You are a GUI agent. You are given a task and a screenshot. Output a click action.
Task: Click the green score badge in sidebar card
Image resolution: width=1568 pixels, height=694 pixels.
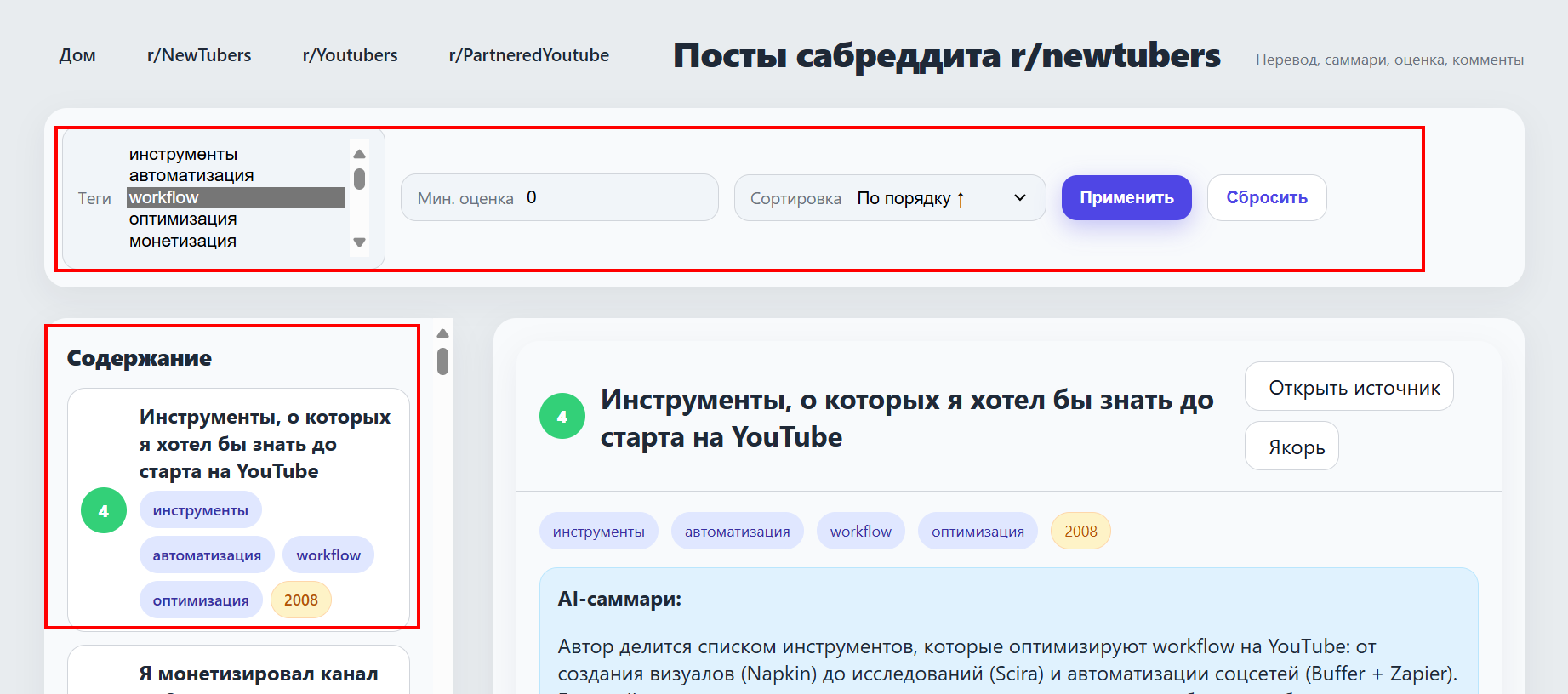pyautogui.click(x=104, y=510)
